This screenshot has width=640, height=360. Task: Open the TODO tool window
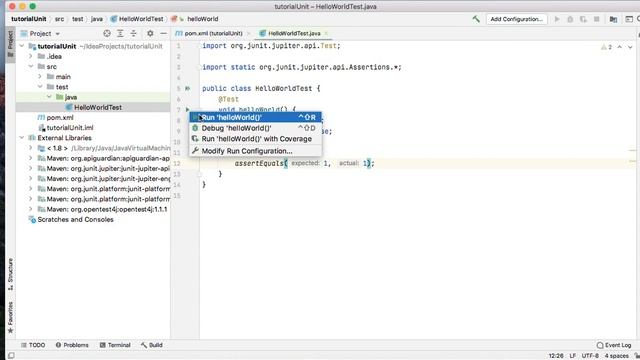[33, 345]
